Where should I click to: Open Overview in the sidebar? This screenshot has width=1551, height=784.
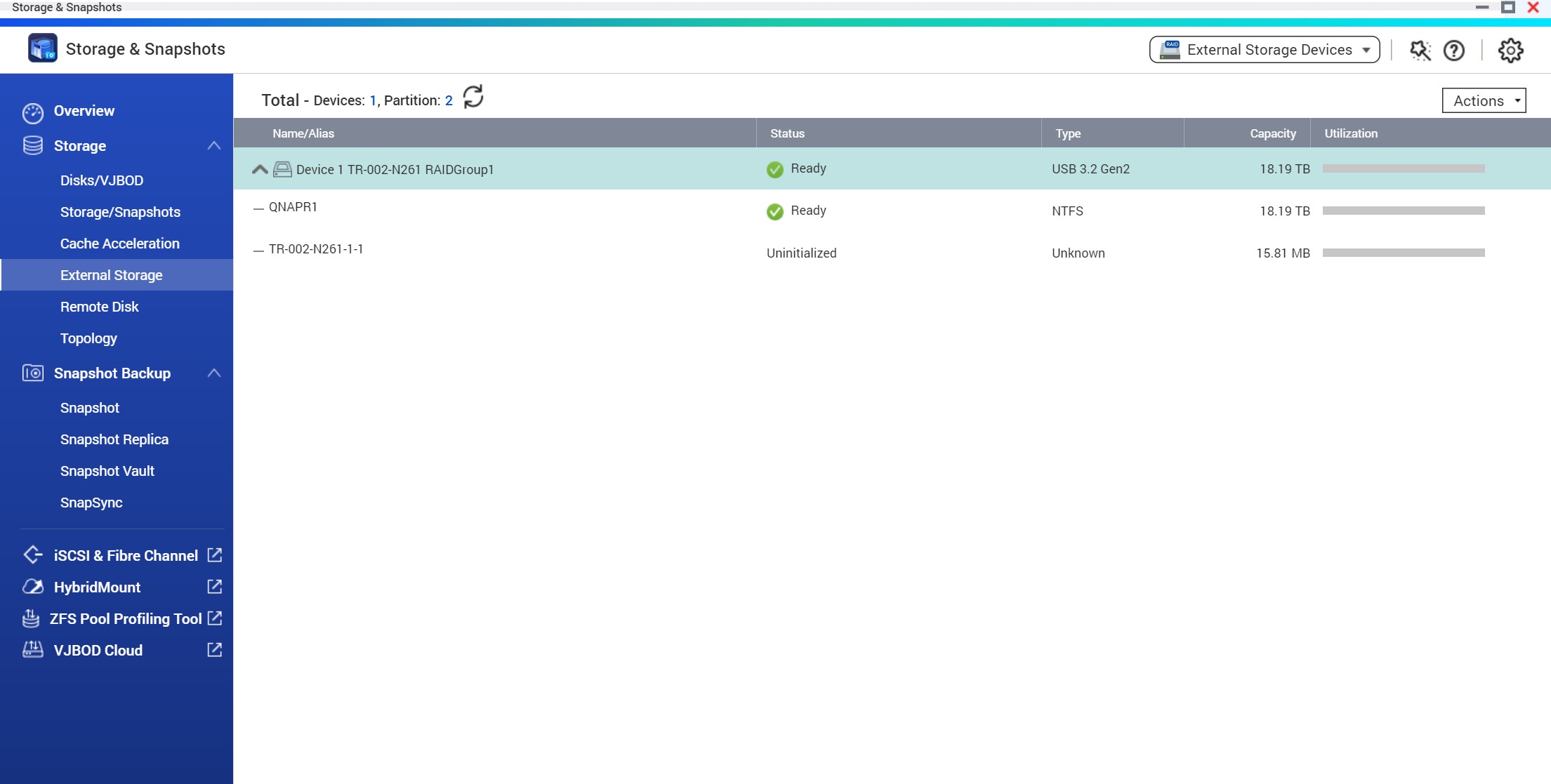(x=84, y=111)
